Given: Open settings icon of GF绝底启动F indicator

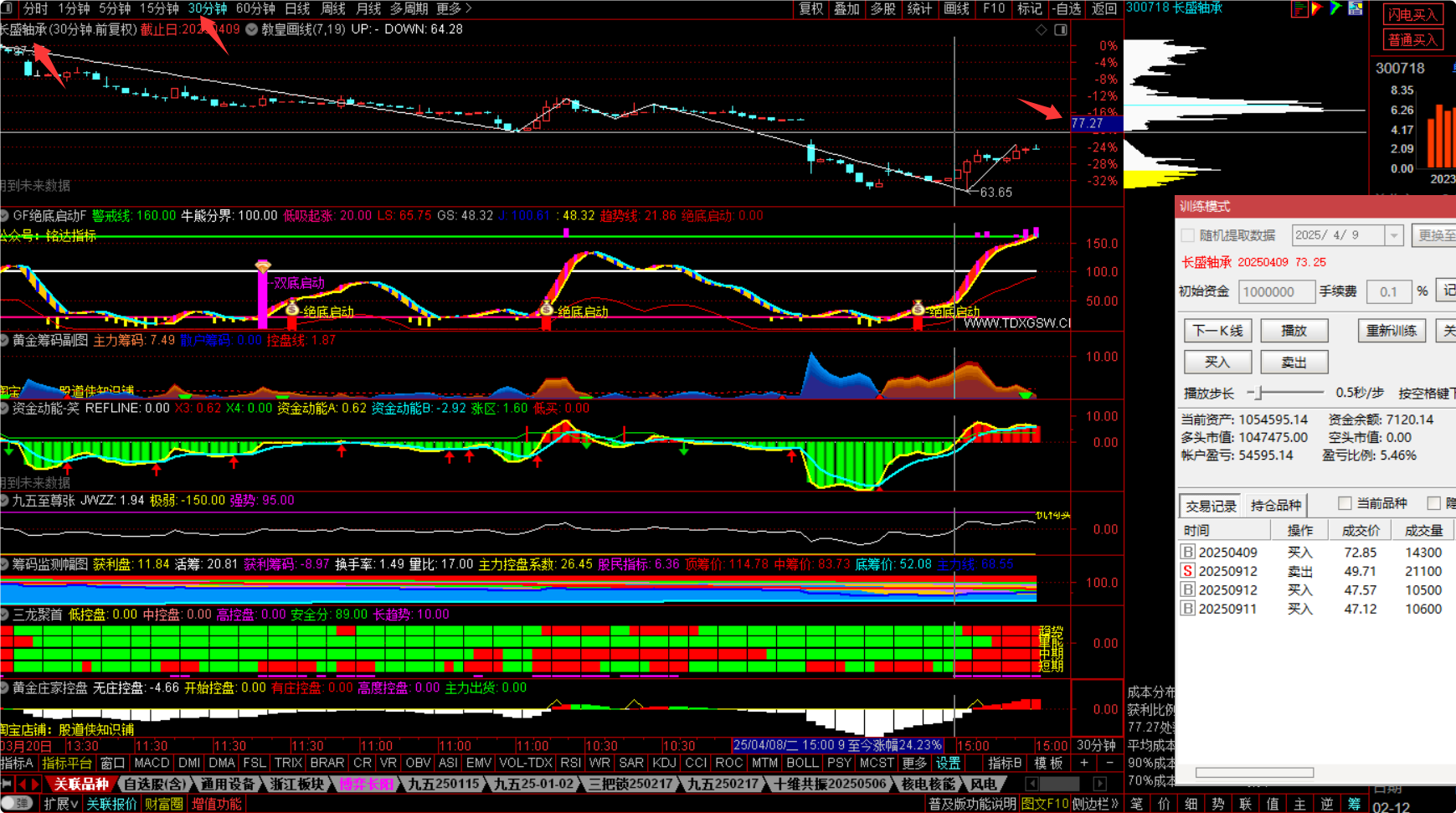Looking at the screenshot, I should (x=4, y=216).
